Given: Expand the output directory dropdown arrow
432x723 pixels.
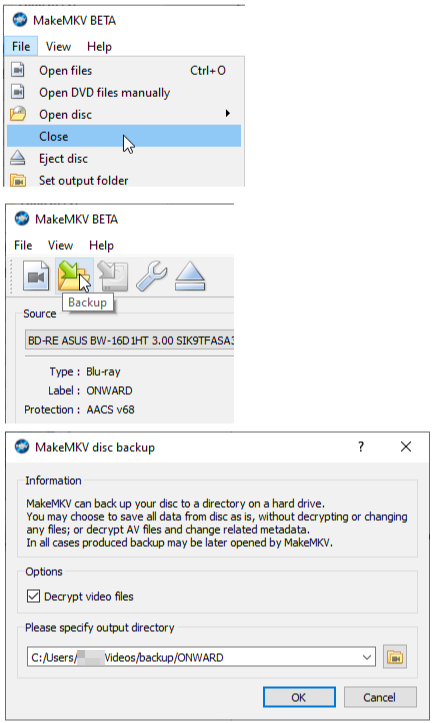Looking at the screenshot, I should point(367,657).
